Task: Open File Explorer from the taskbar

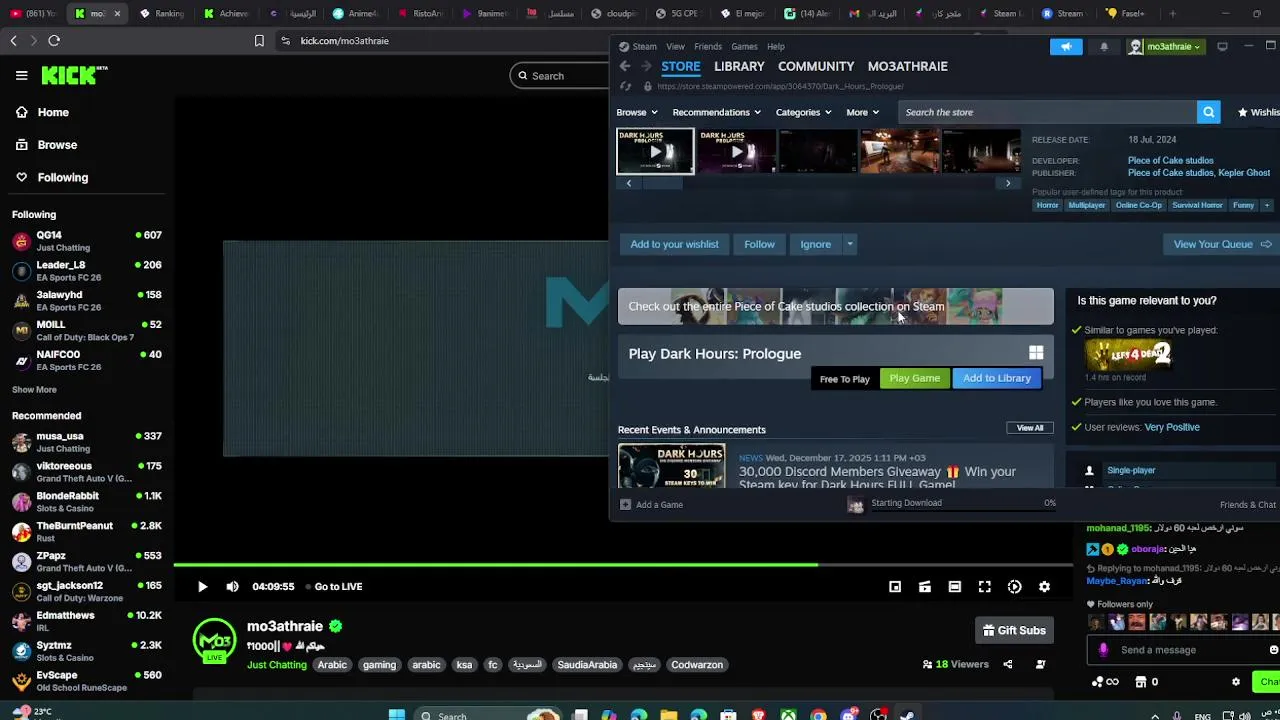Action: click(x=668, y=715)
